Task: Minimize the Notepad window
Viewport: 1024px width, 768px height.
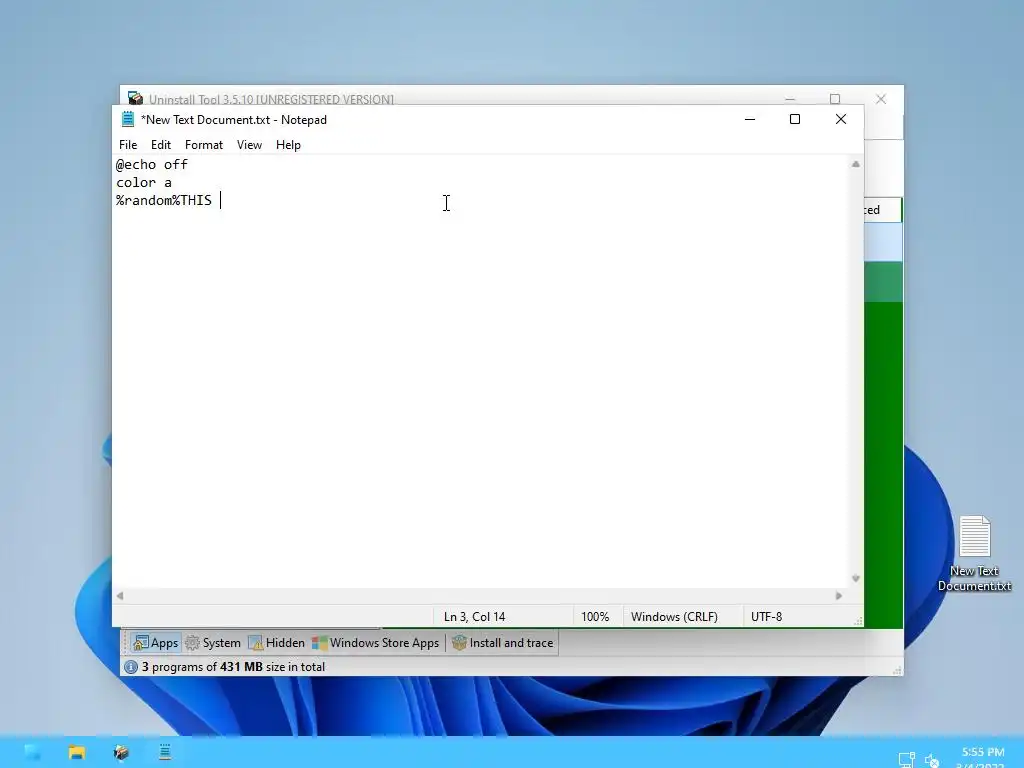Action: point(750,119)
